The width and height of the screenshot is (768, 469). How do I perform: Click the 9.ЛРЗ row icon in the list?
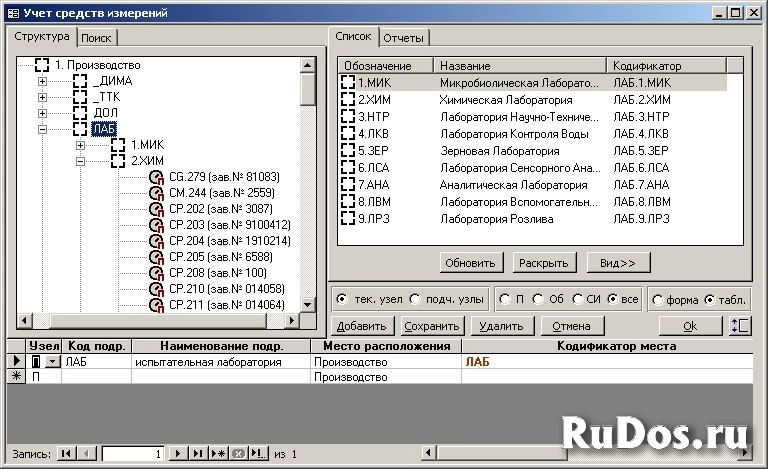[x=349, y=218]
